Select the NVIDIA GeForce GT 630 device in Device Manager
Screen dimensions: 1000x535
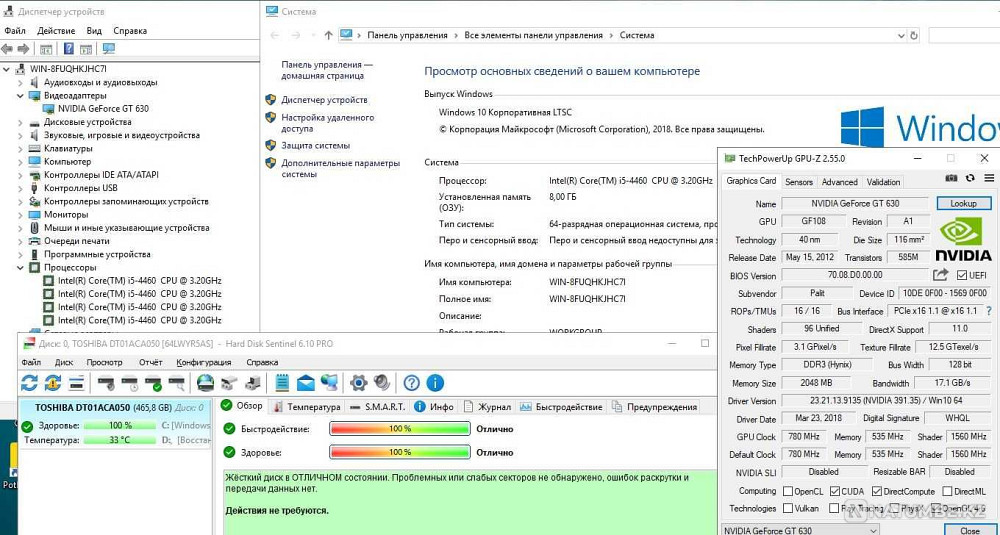pyautogui.click(x=103, y=109)
